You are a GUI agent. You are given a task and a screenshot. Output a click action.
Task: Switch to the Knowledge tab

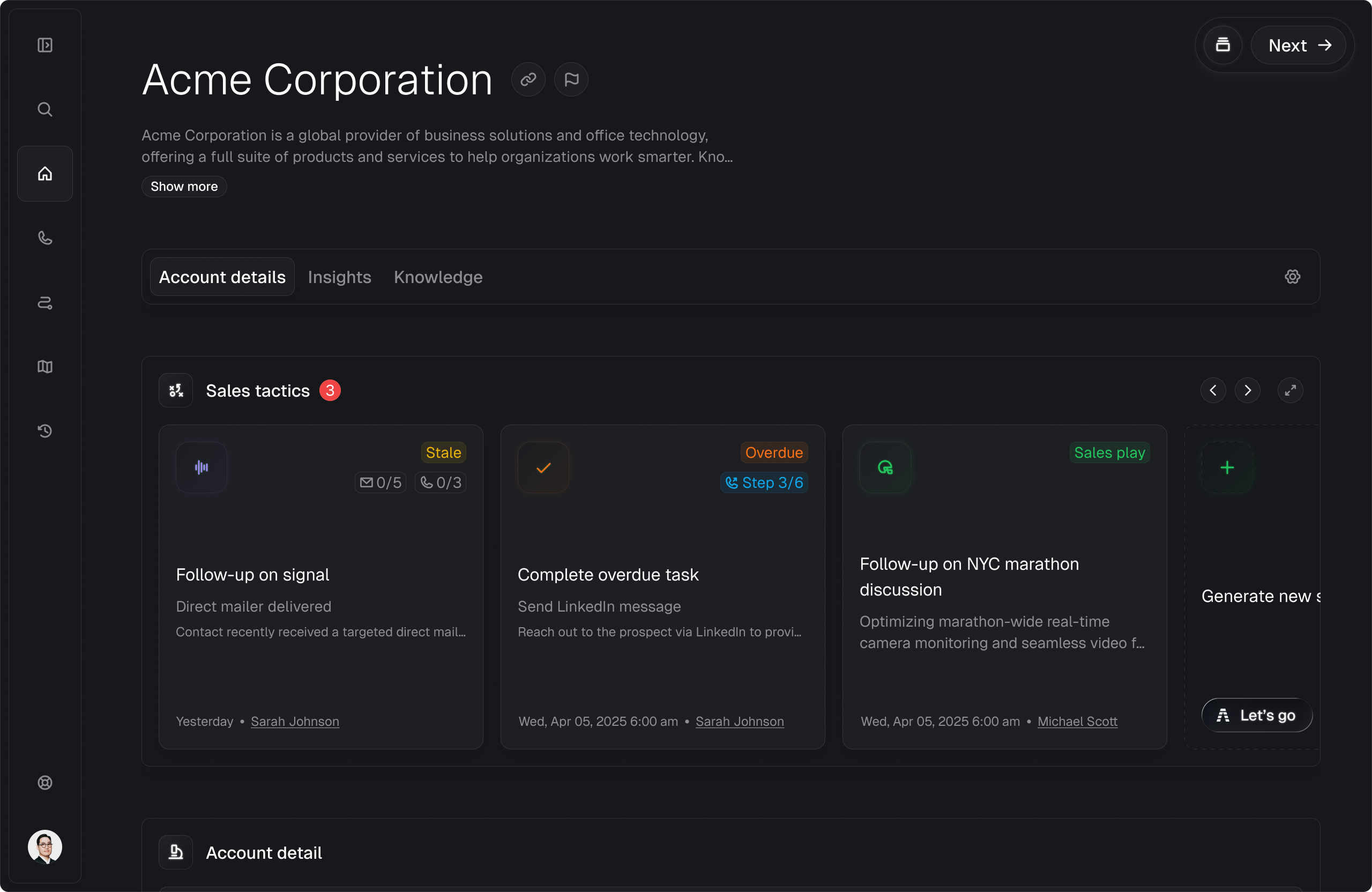438,277
